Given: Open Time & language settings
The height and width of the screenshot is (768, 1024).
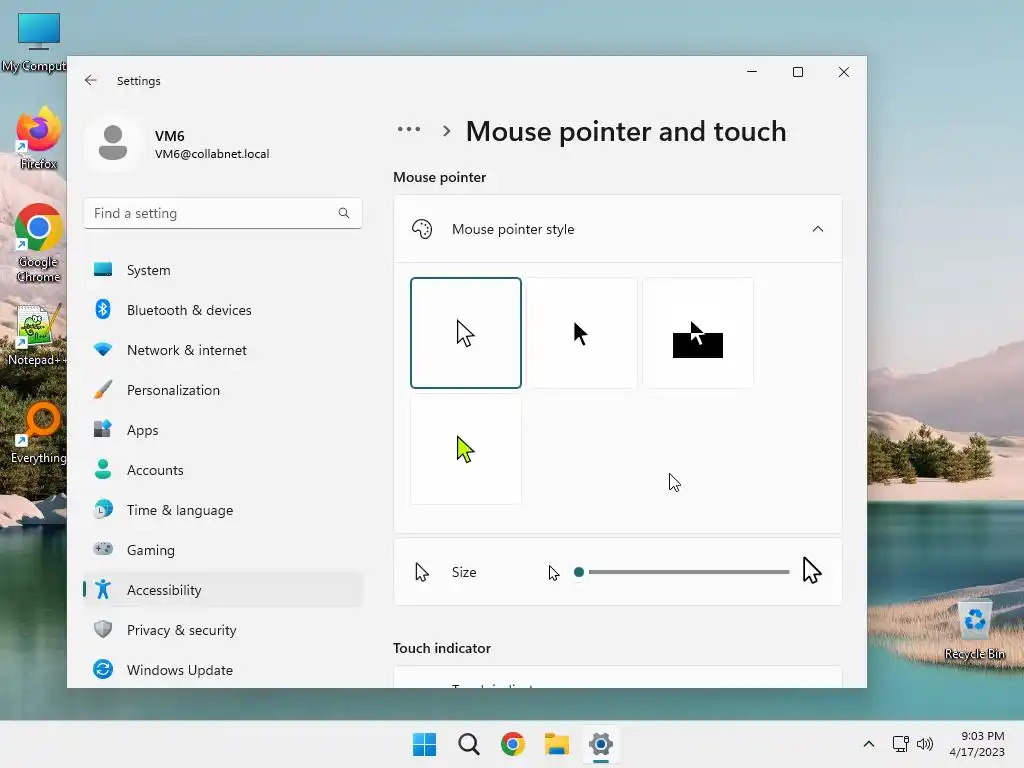Looking at the screenshot, I should [223, 510].
